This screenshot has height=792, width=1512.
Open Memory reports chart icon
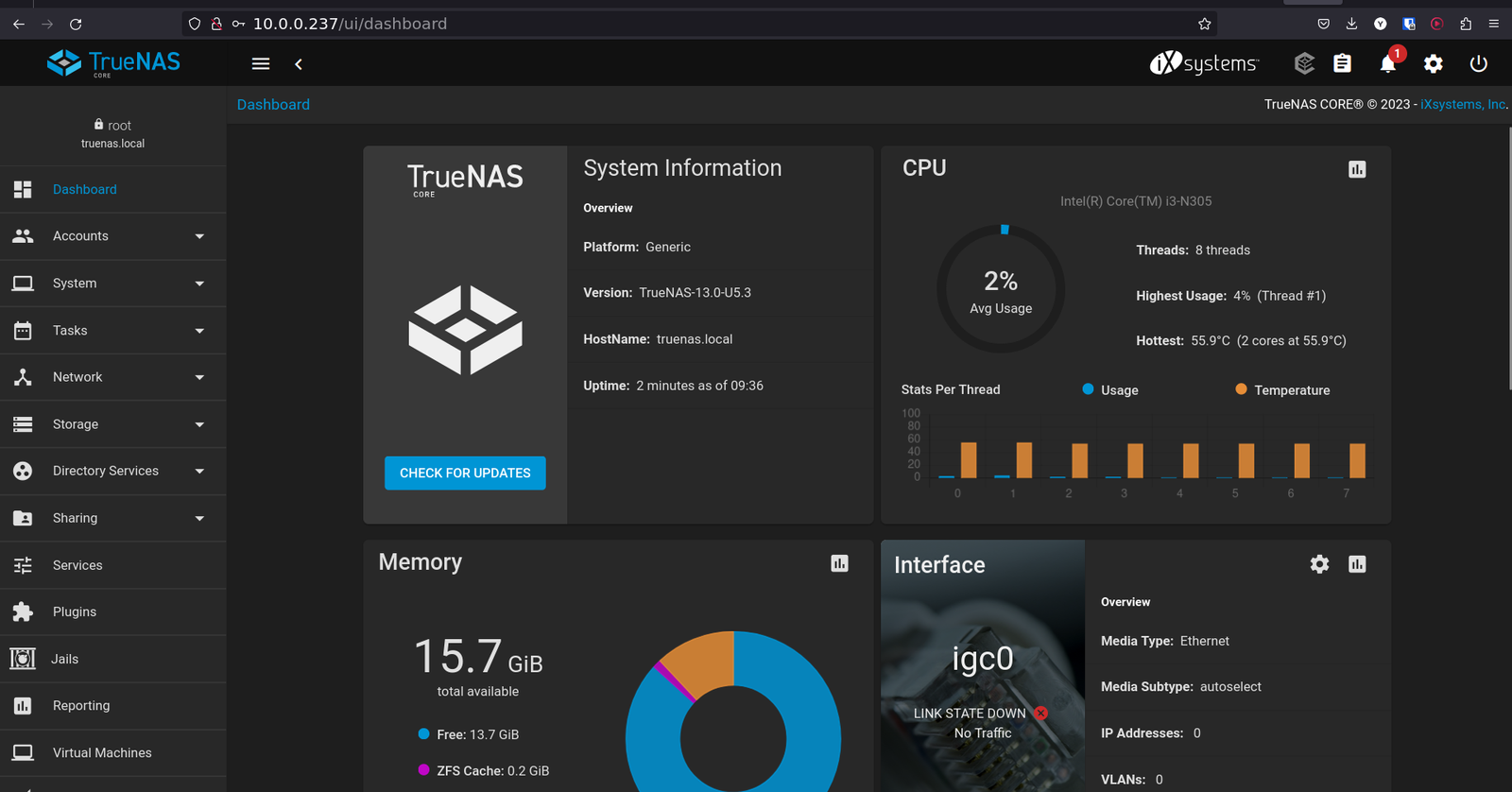coord(839,563)
